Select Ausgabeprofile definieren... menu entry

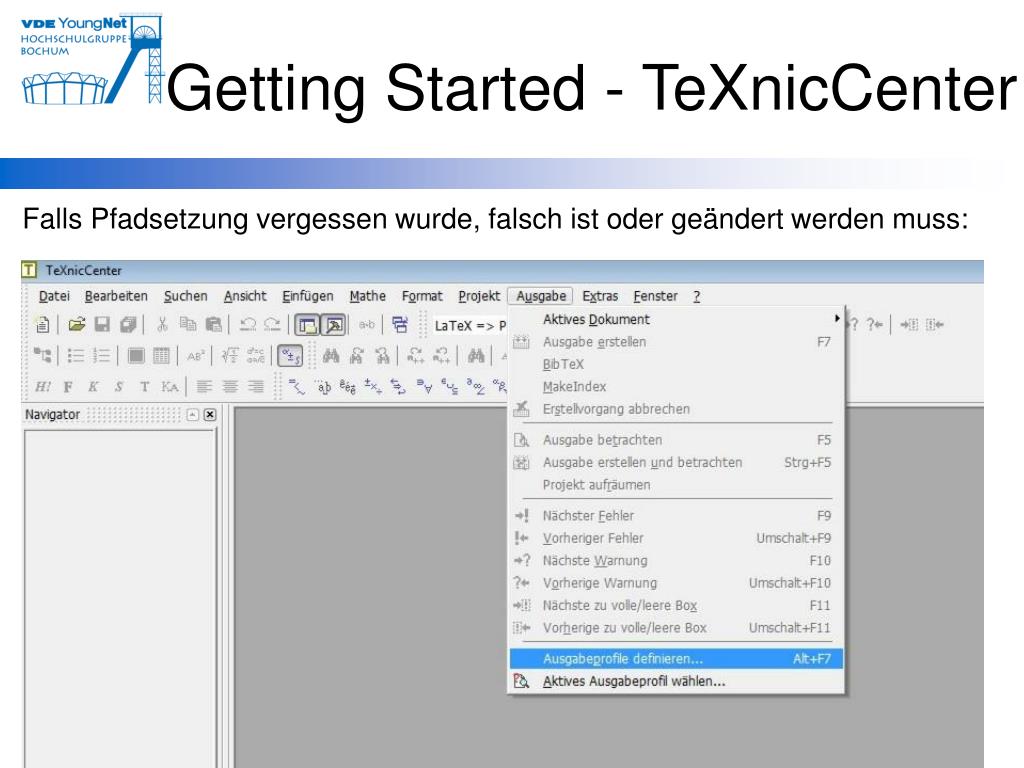point(677,658)
